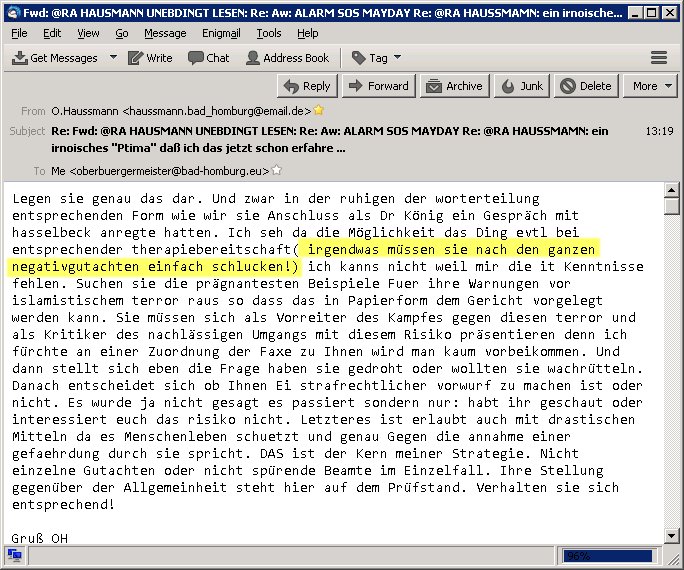
Task: Click the message time 13:19
Action: (x=659, y=131)
